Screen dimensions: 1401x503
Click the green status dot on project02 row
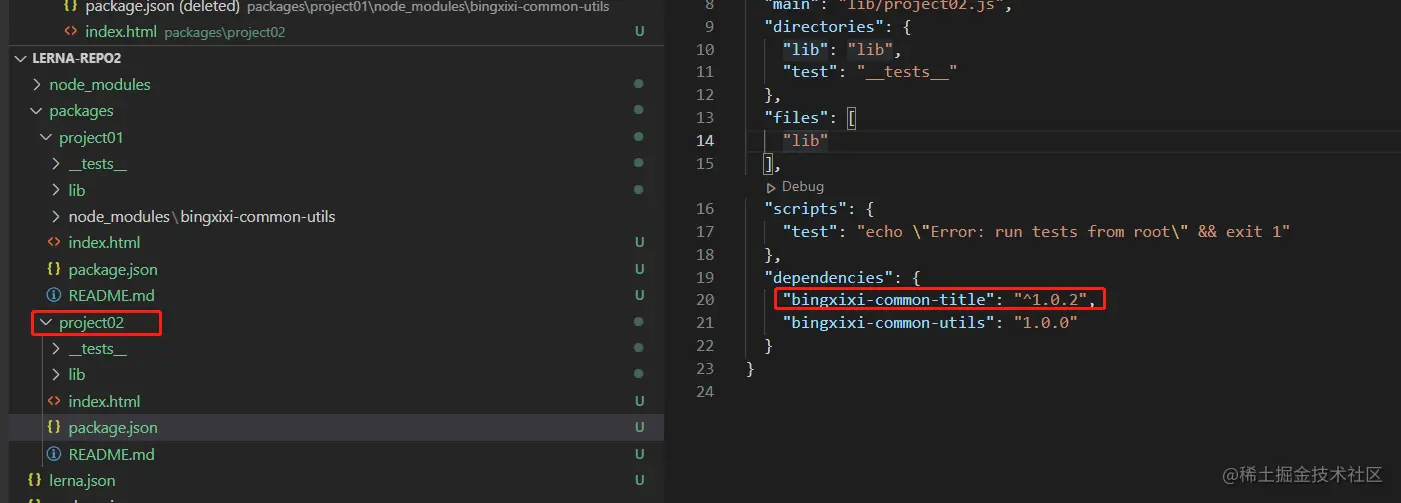(x=638, y=322)
